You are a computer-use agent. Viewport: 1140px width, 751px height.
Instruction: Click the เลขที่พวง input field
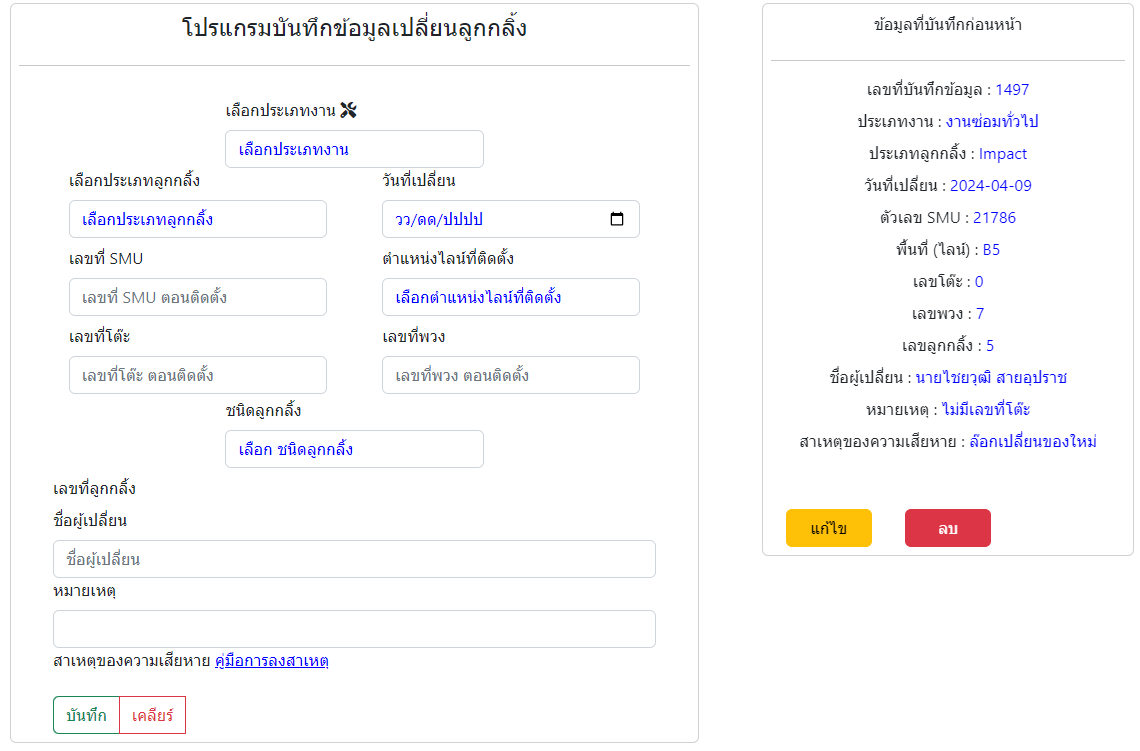(510, 375)
